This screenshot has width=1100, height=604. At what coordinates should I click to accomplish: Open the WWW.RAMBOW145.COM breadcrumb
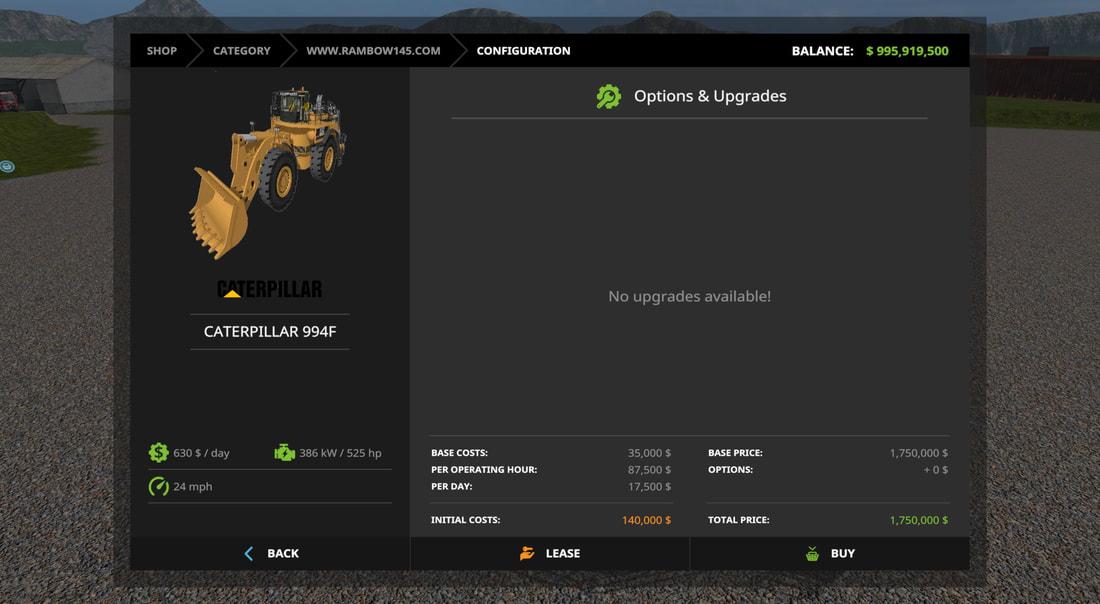(x=373, y=51)
